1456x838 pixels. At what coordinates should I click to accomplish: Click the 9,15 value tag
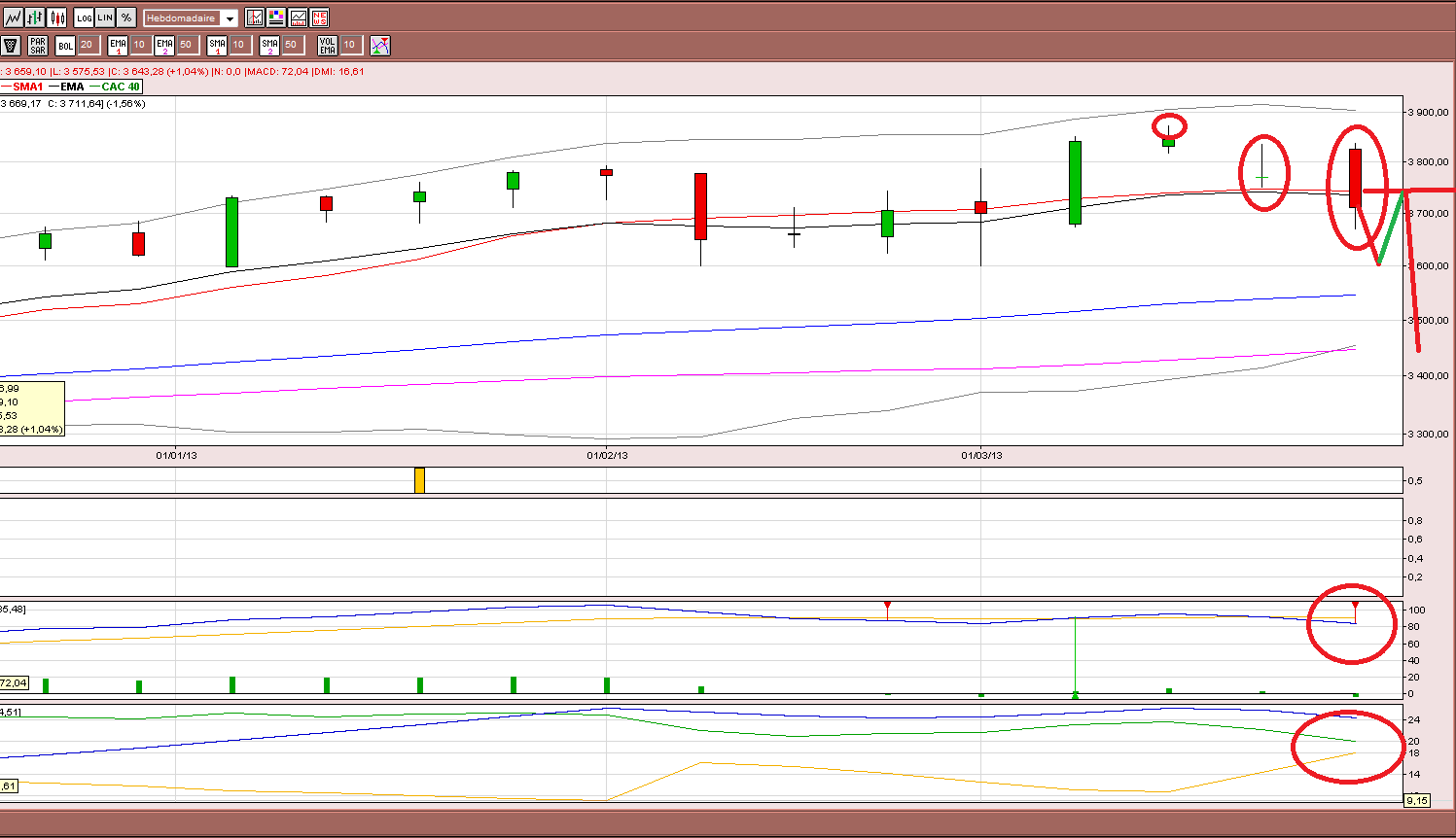tap(1417, 801)
